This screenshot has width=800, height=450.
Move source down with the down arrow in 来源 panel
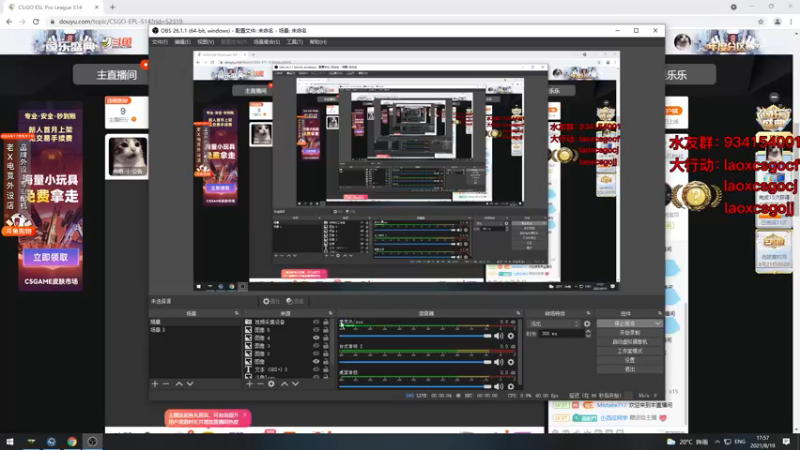click(295, 384)
